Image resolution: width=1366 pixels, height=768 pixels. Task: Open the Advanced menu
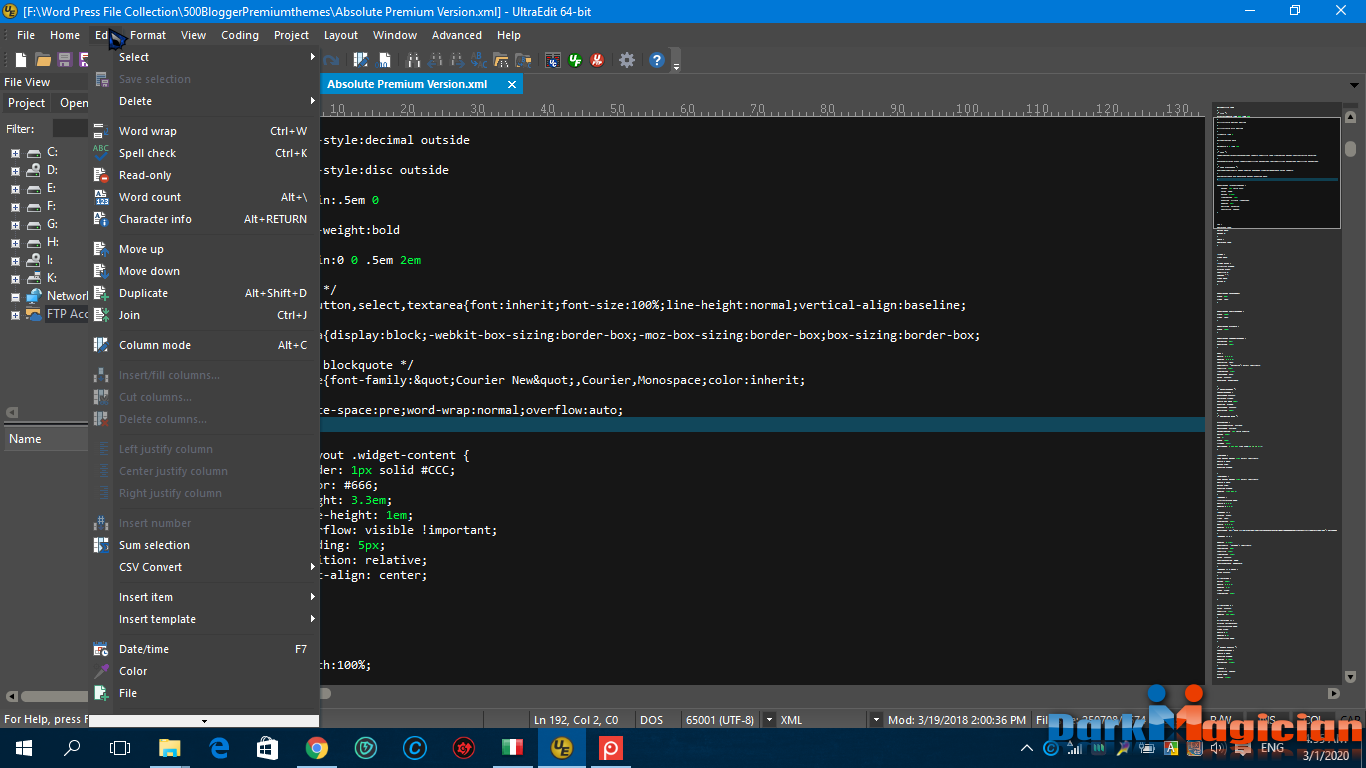(x=457, y=35)
